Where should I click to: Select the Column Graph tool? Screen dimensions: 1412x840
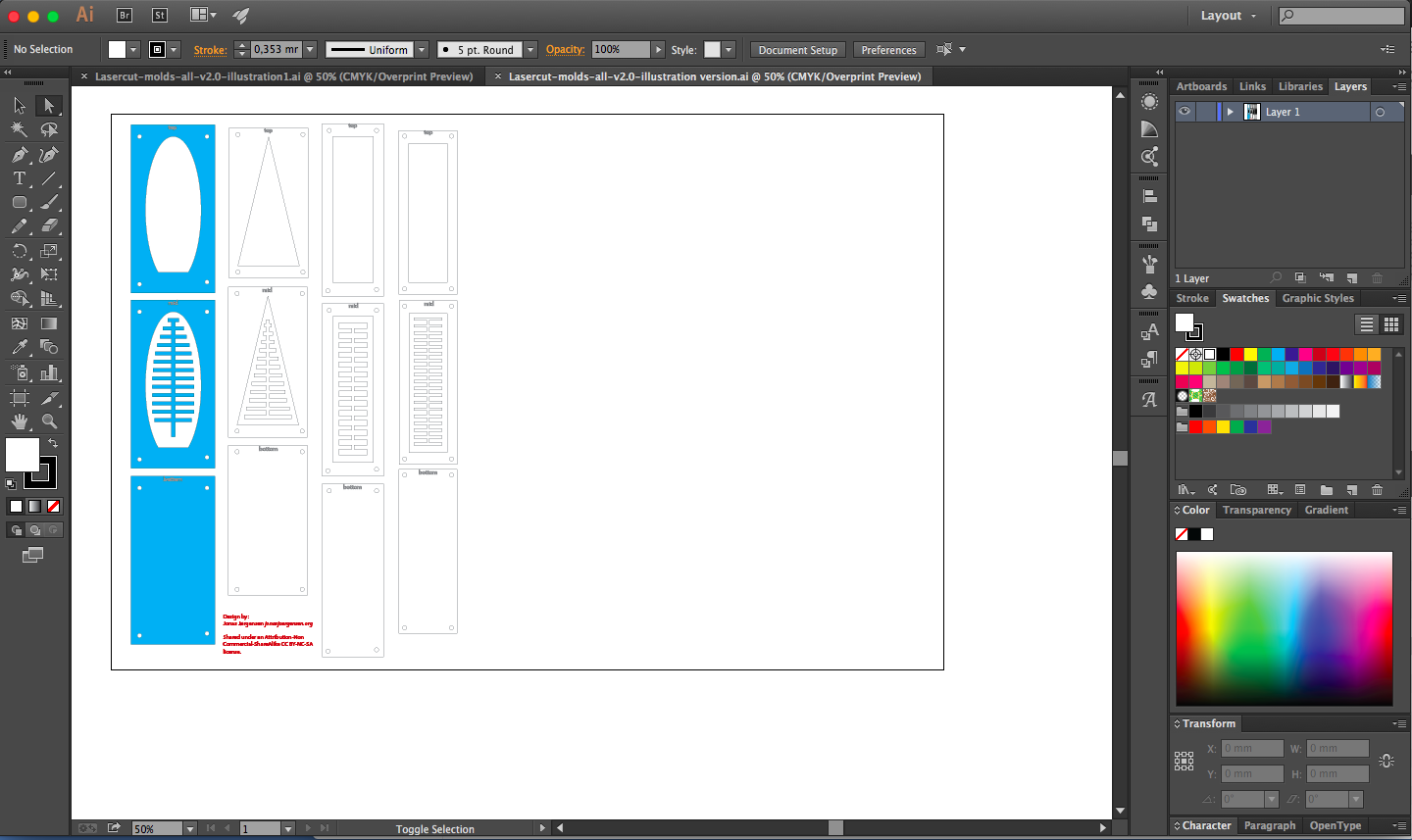pos(49,372)
